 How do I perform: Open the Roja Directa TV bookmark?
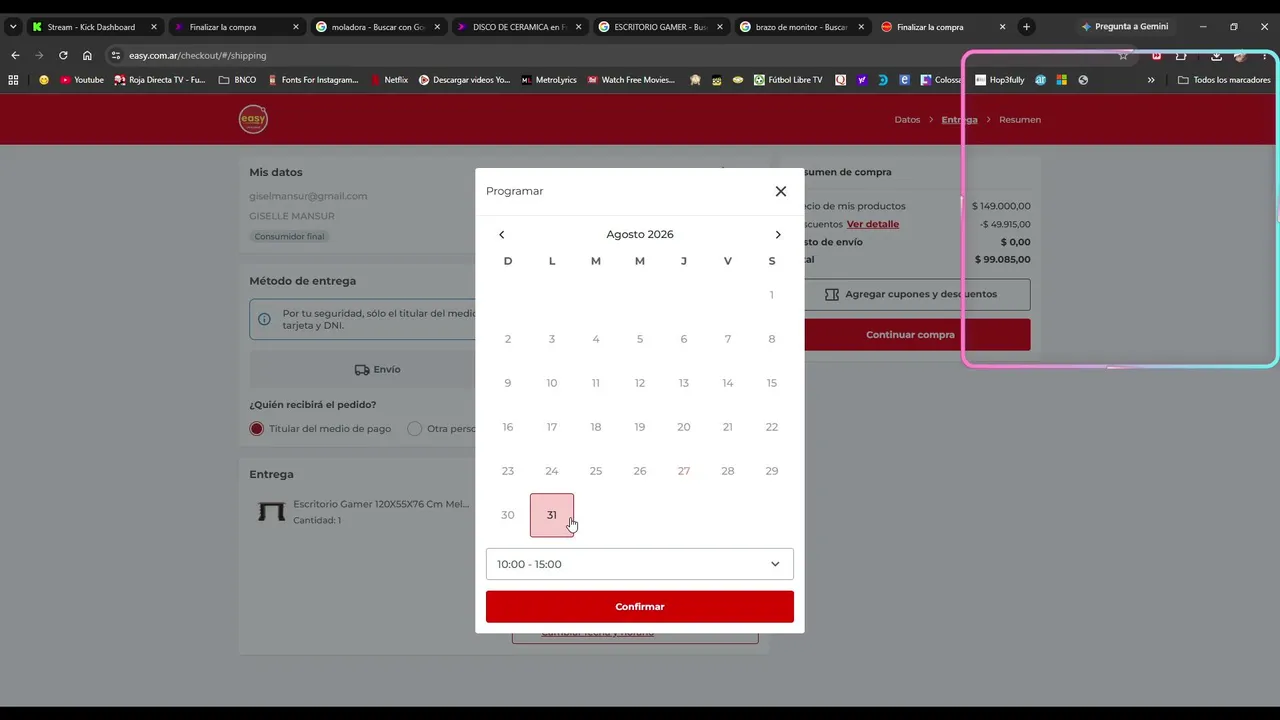[160, 80]
